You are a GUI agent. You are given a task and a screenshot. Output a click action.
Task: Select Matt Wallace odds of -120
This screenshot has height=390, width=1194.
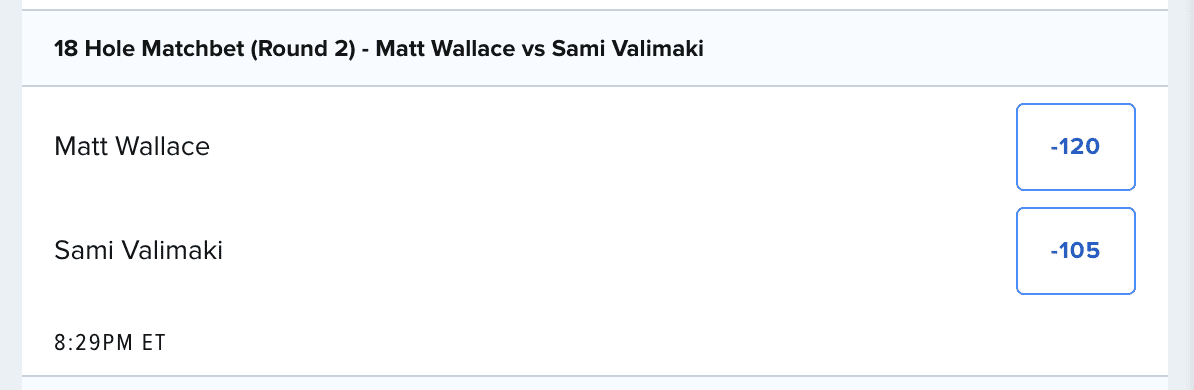[x=1075, y=147]
